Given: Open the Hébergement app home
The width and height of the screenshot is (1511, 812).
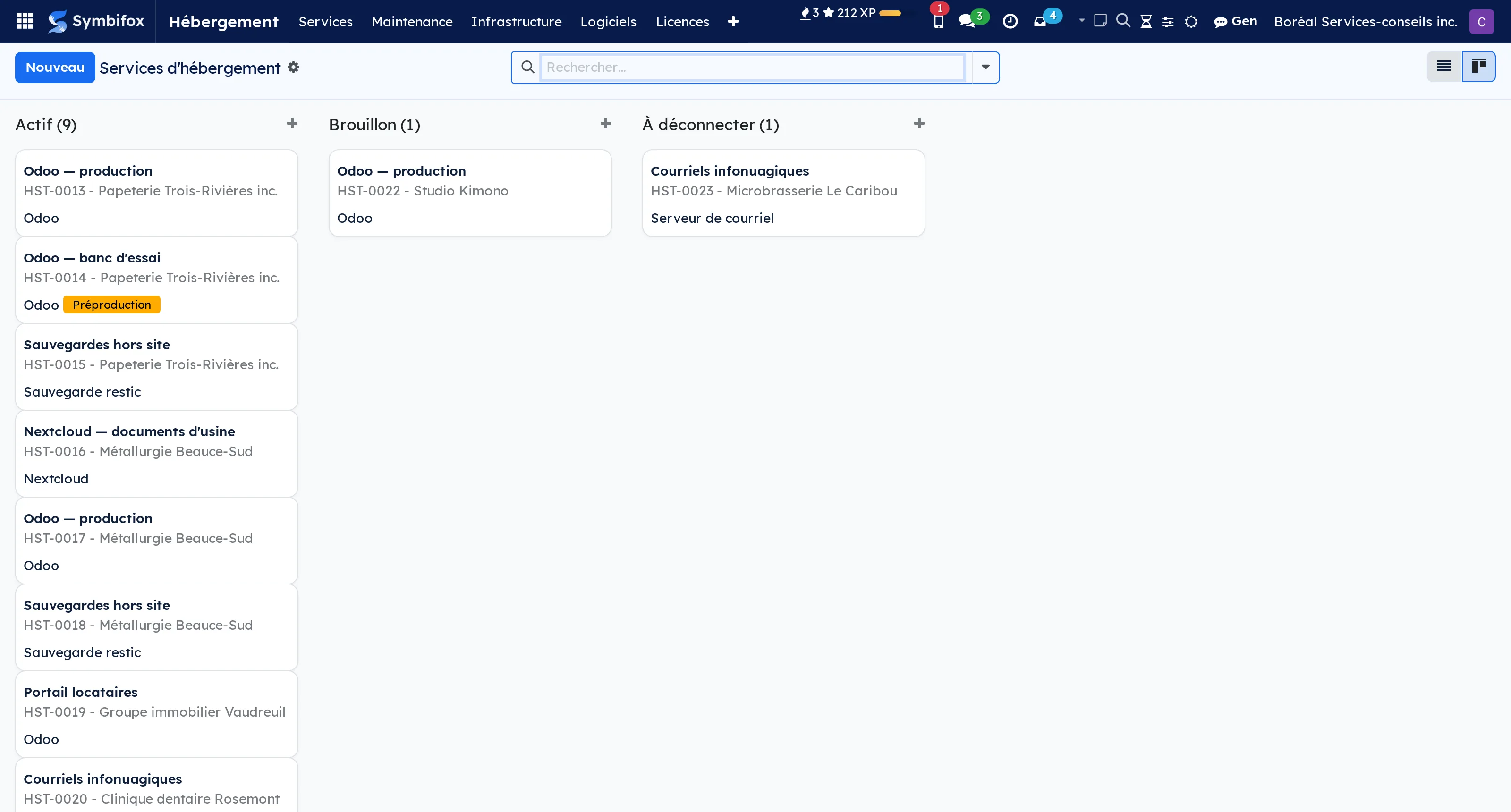Looking at the screenshot, I should 223,22.
